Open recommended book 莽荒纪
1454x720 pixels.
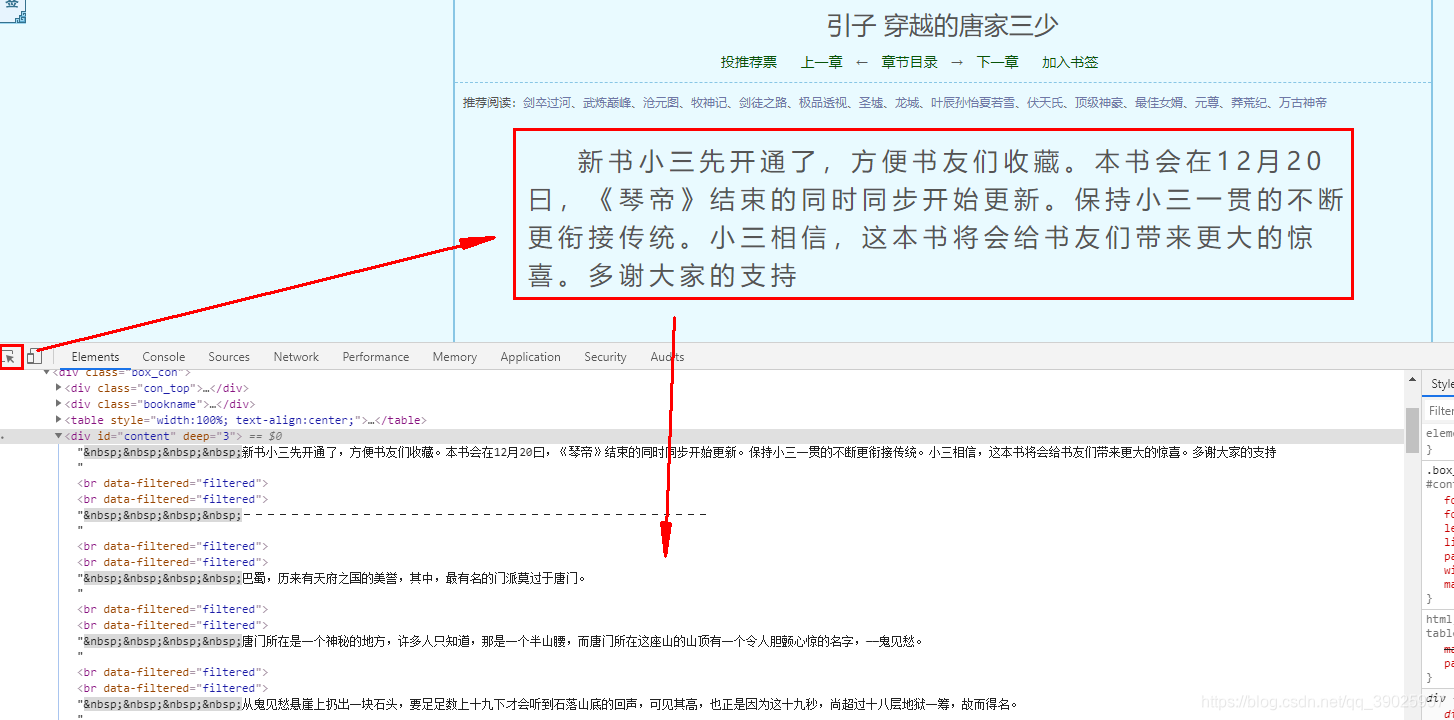tap(1249, 102)
